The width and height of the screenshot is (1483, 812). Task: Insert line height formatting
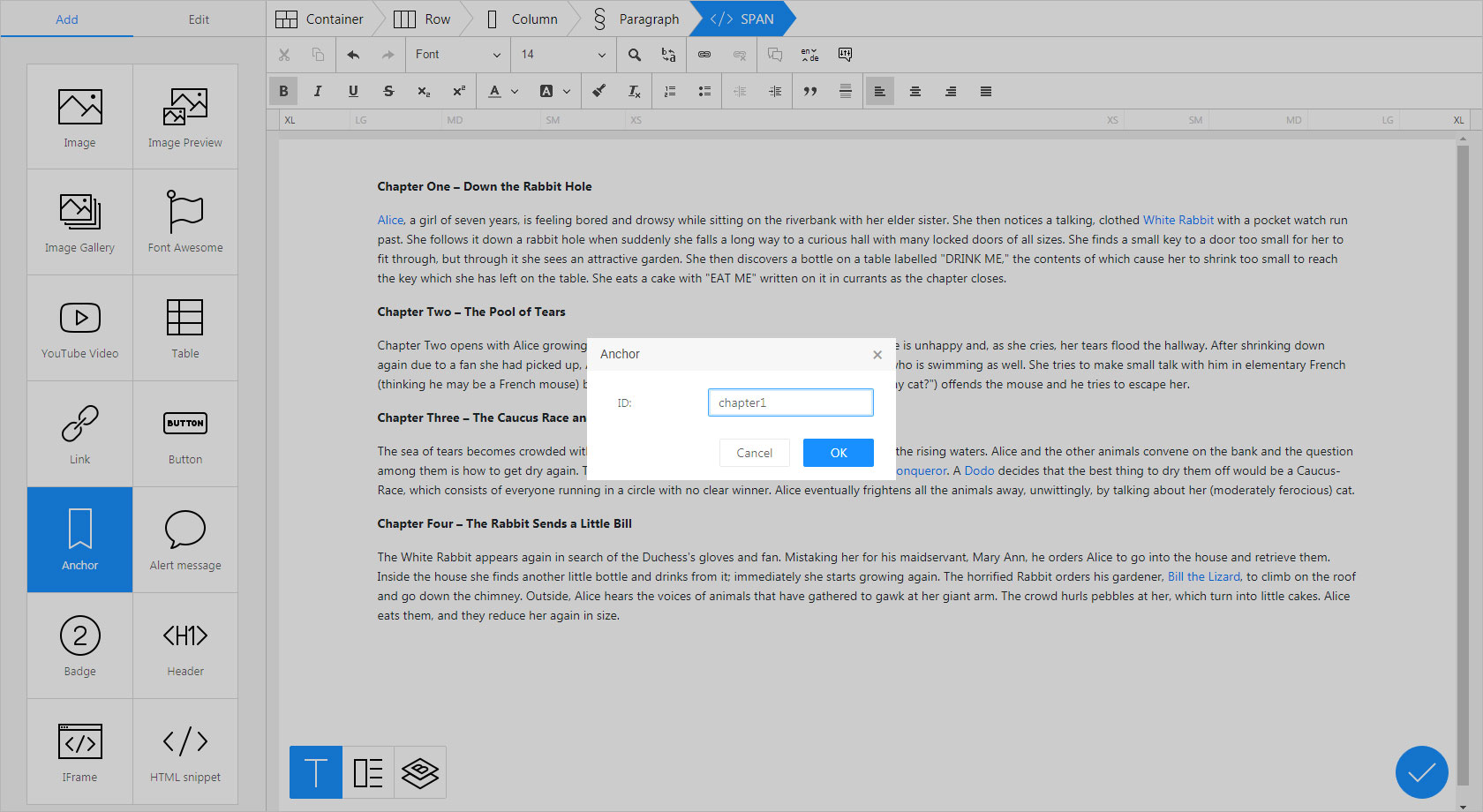(845, 91)
